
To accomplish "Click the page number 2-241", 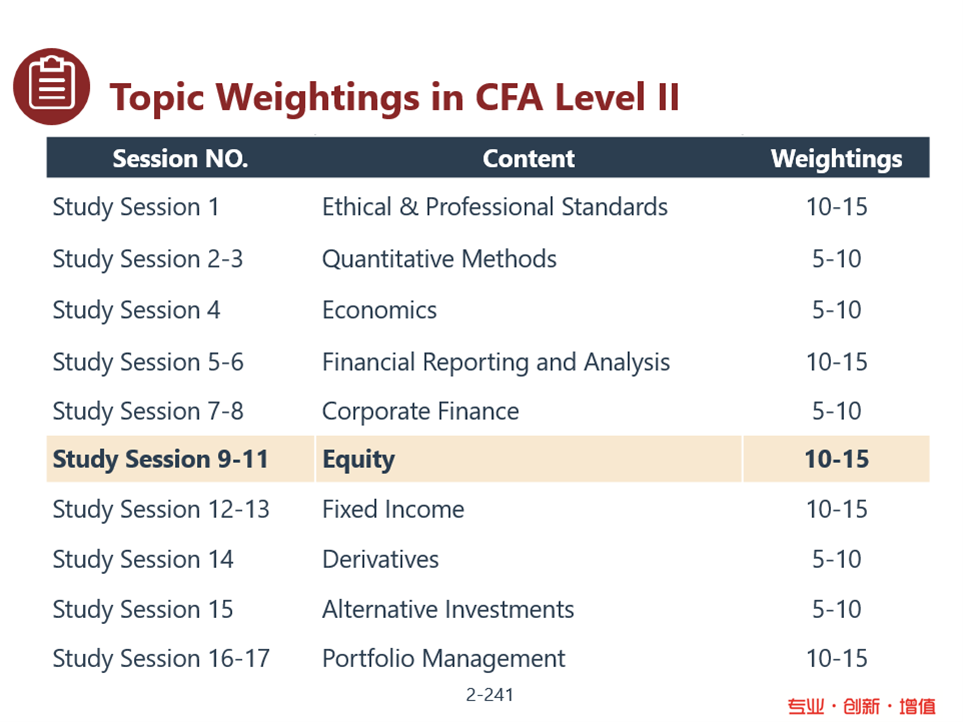I will [x=489, y=694].
